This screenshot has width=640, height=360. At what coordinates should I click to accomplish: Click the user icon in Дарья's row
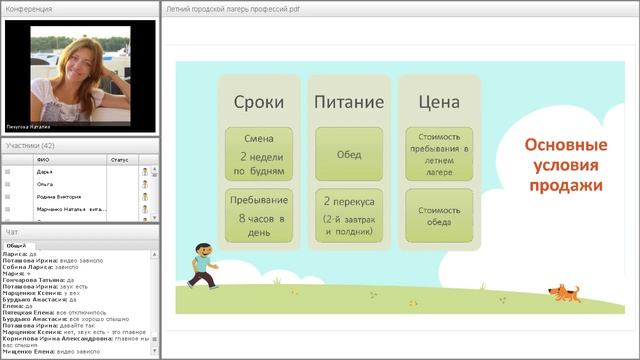(145, 172)
